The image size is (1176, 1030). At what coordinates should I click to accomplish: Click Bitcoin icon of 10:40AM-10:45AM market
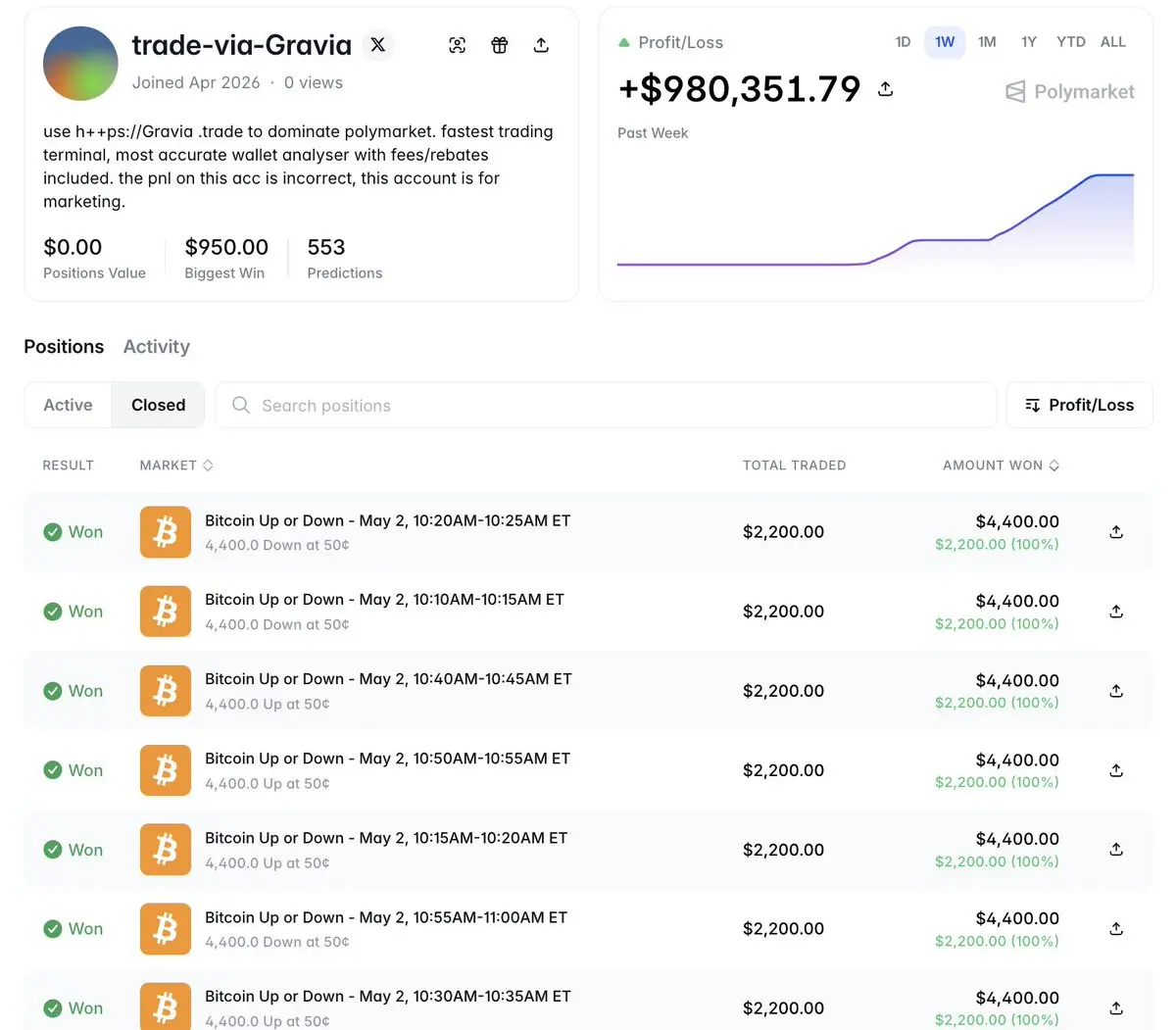click(x=166, y=691)
